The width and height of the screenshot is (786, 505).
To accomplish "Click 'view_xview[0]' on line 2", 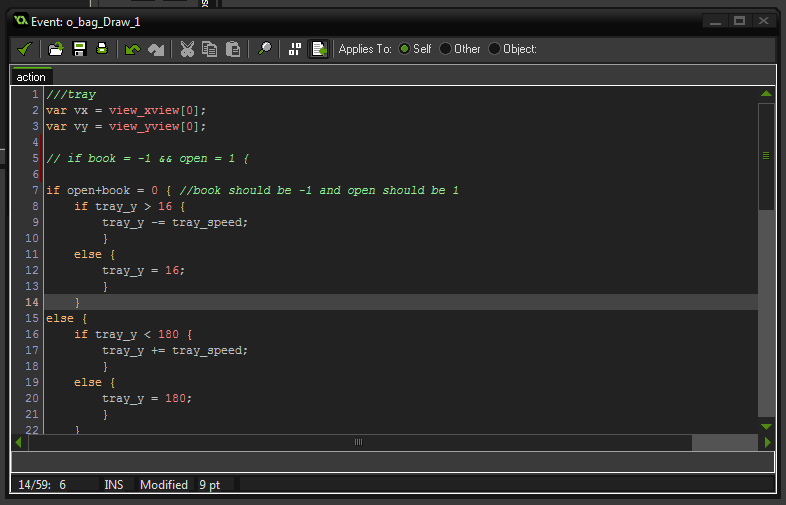I will 156,110.
